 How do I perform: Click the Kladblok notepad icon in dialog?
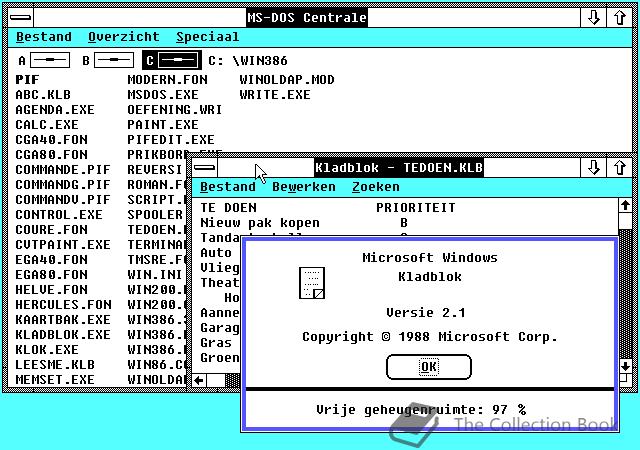(312, 283)
